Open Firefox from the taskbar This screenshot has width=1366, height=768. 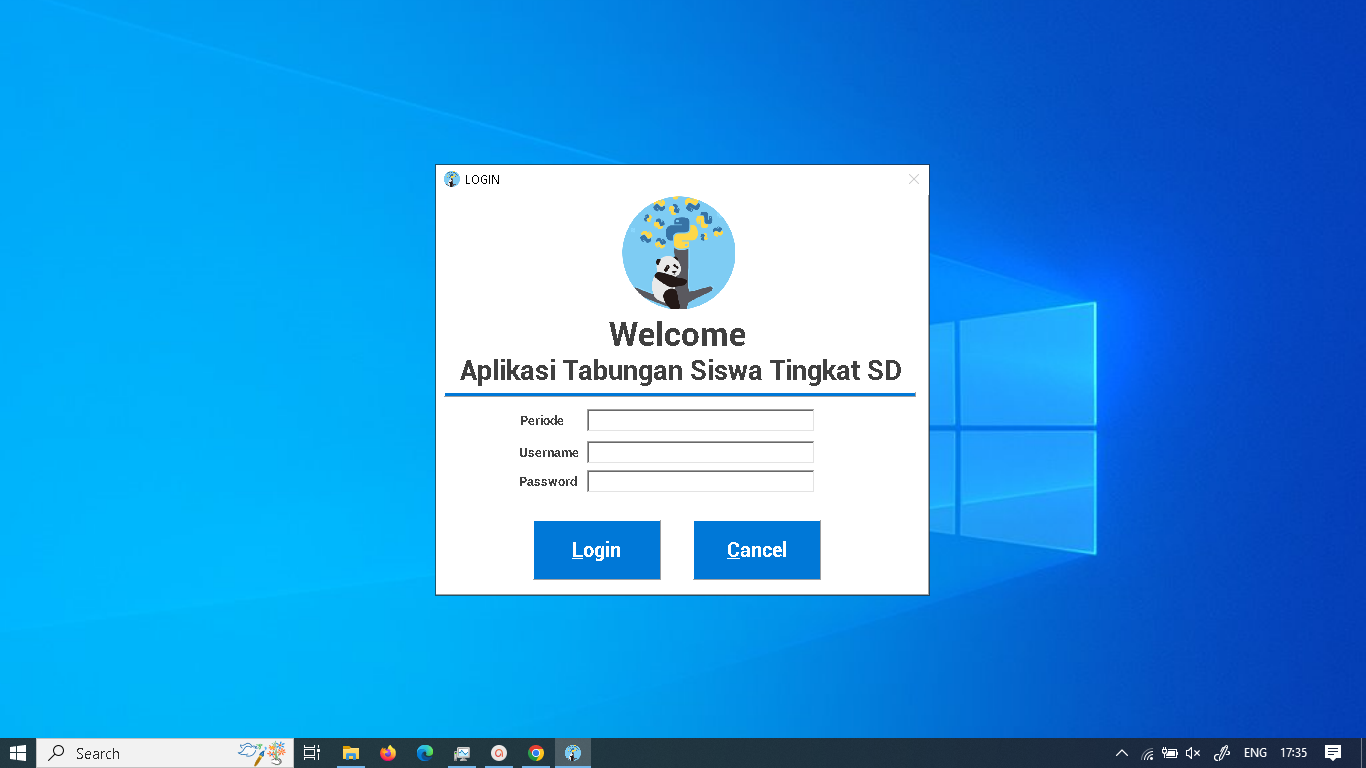pos(387,753)
